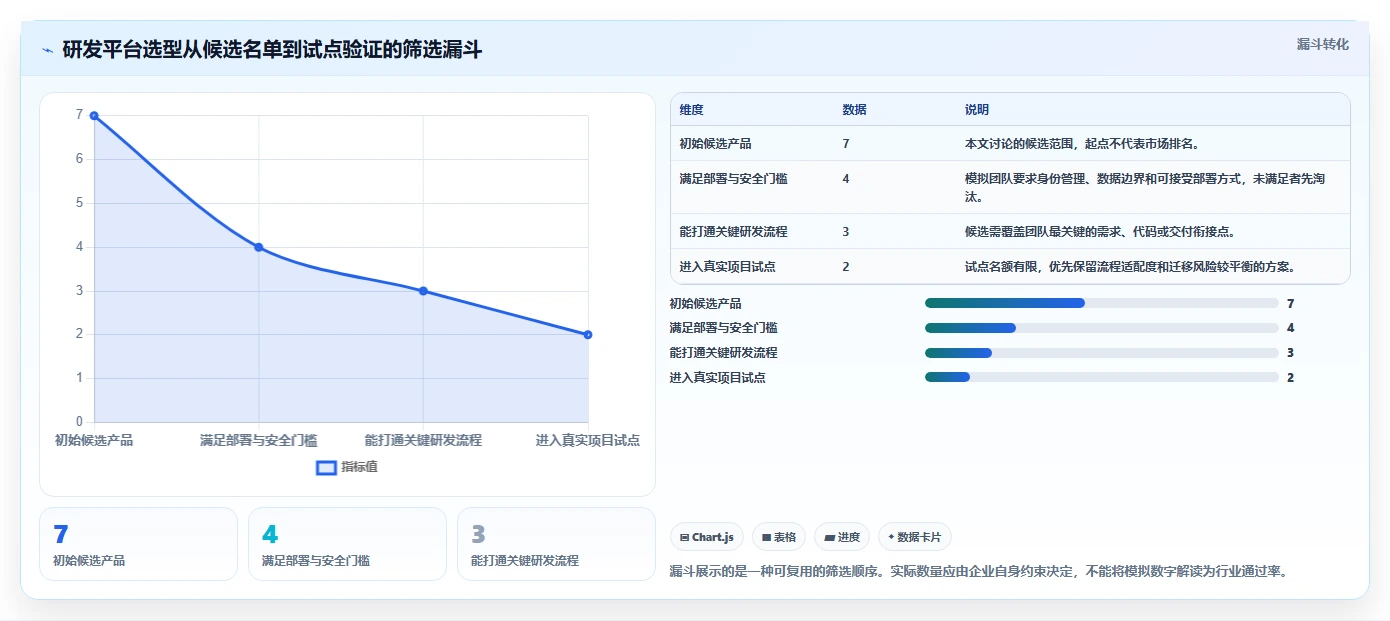Click the value 2 in the table's 数据 column
This screenshot has width=1390, height=621.
846,267
